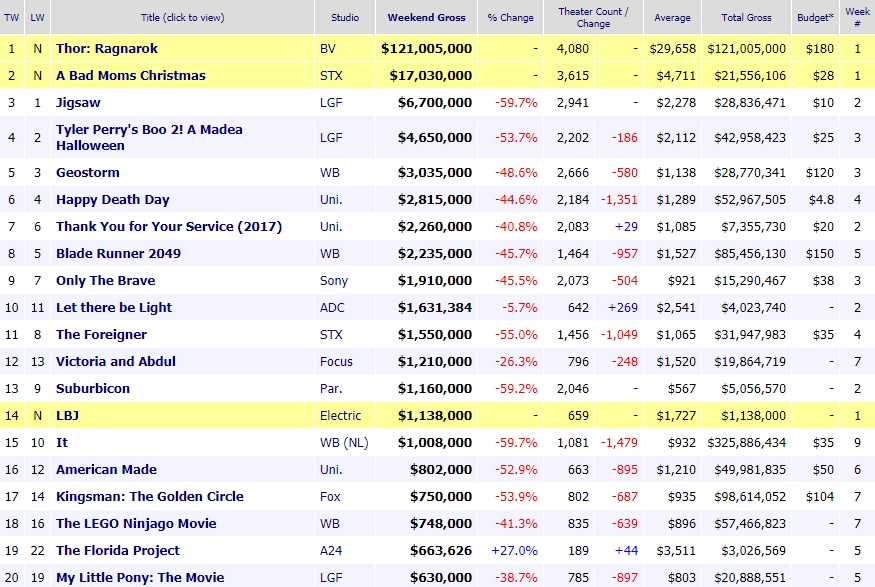875x587 pixels.
Task: Select the $29,658 average for Thor
Action: tap(672, 49)
